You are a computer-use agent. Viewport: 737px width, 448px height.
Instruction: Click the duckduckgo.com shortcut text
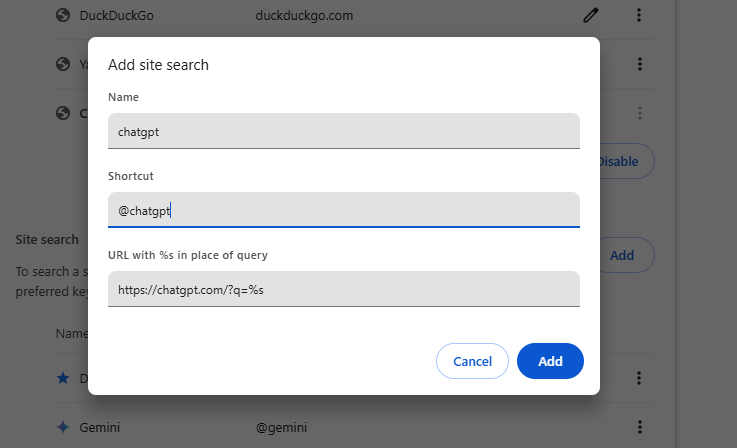[304, 16]
